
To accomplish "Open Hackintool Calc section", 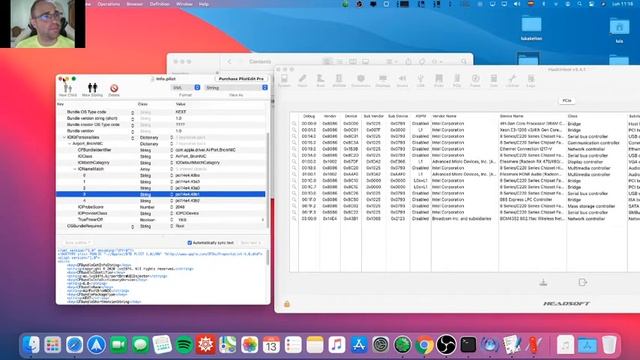I will pyautogui.click(x=494, y=80).
